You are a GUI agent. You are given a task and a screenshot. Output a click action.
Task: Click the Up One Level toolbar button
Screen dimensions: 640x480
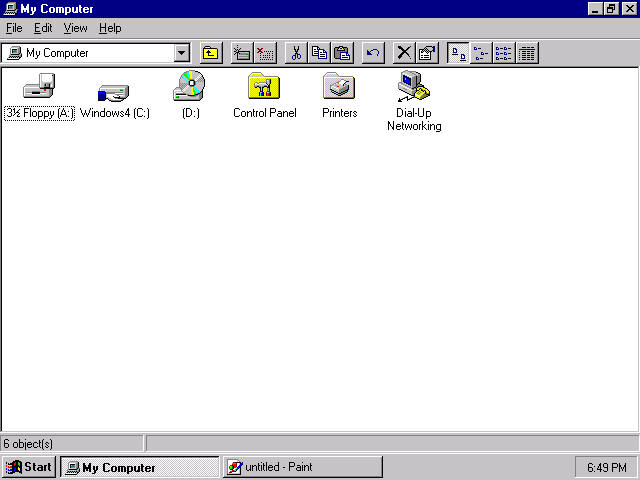tap(211, 53)
